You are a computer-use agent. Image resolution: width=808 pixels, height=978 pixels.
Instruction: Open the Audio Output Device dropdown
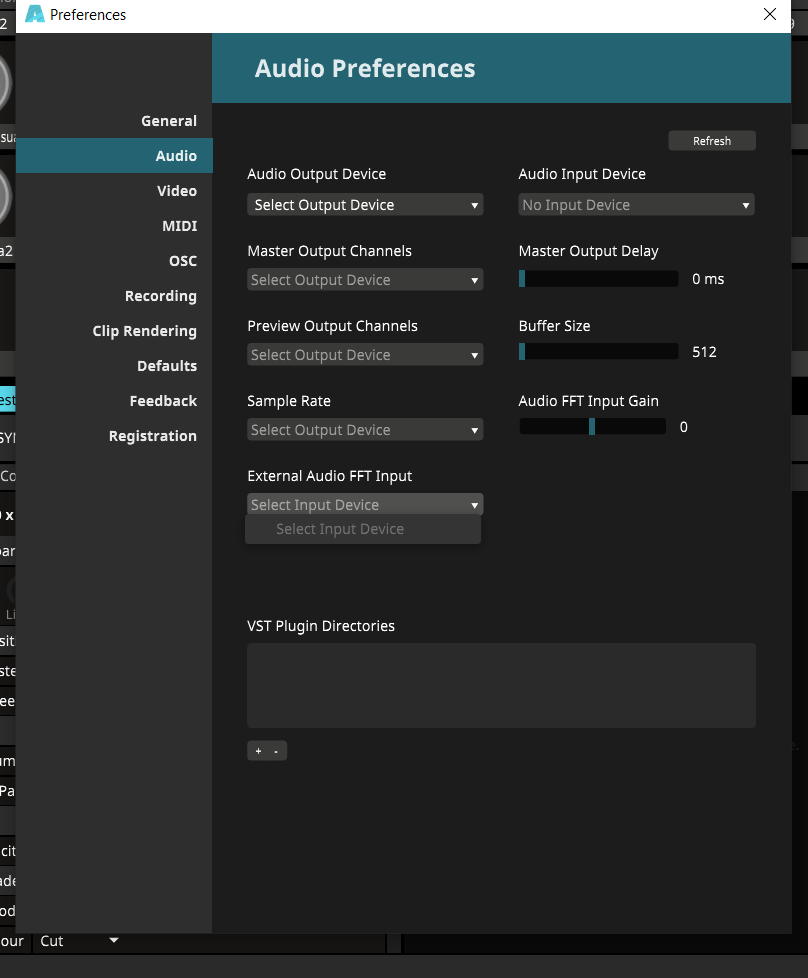click(364, 205)
